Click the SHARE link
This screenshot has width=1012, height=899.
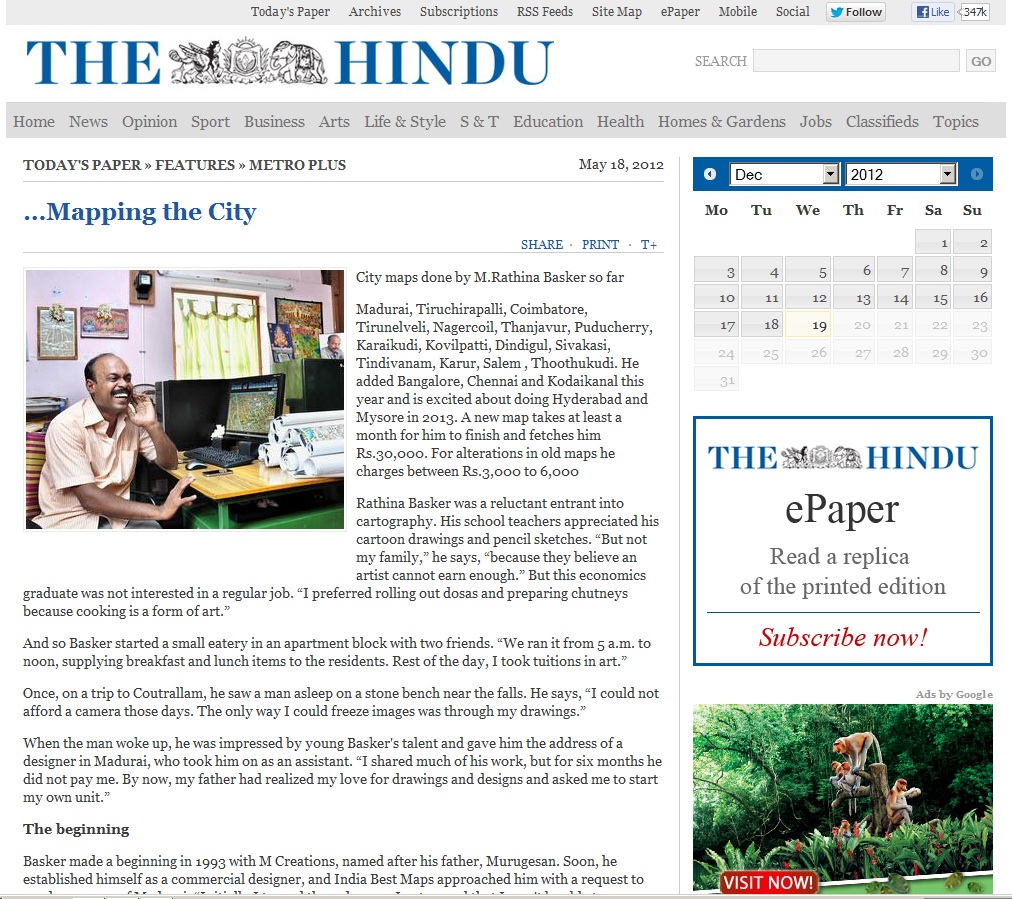(541, 245)
